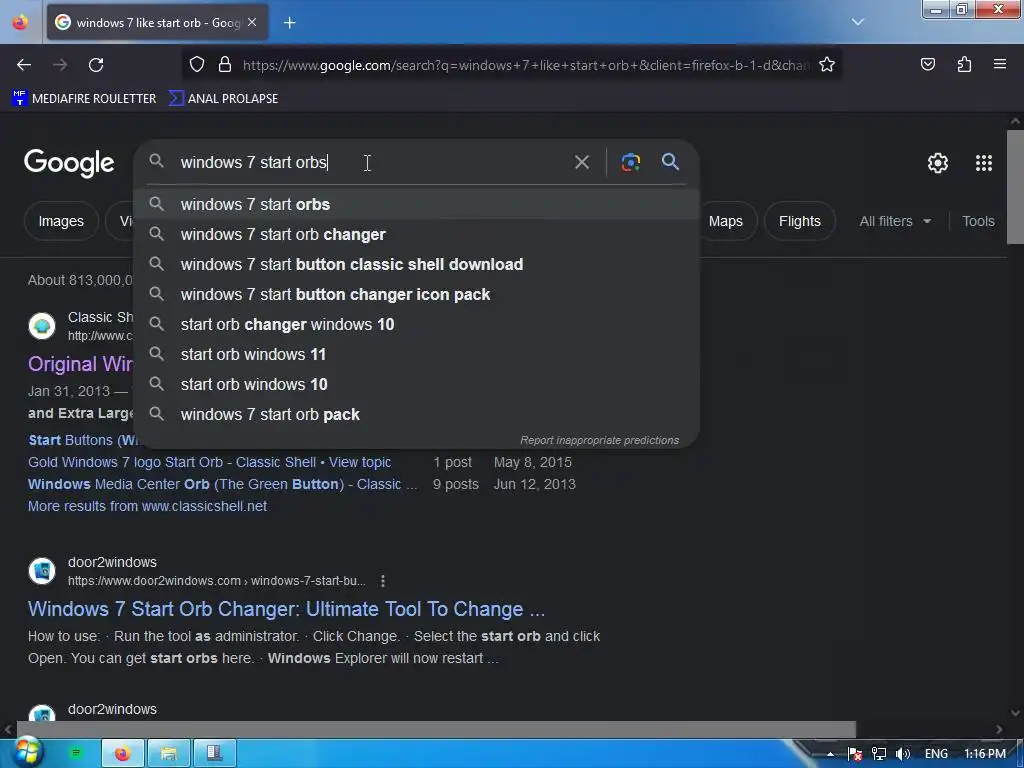Open the file explorer taskbar button
Viewport: 1024px width, 768px height.
click(168, 754)
